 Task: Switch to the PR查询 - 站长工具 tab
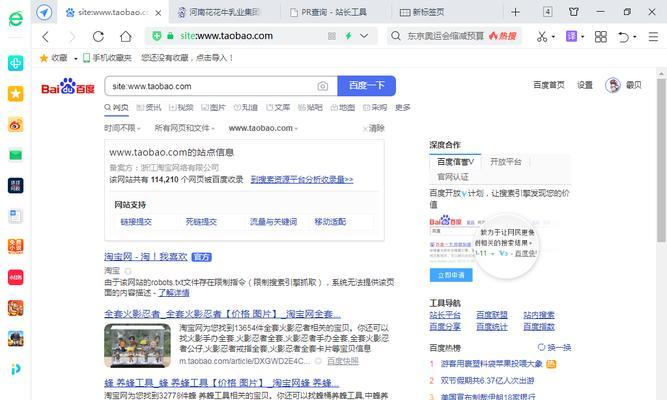click(x=335, y=12)
